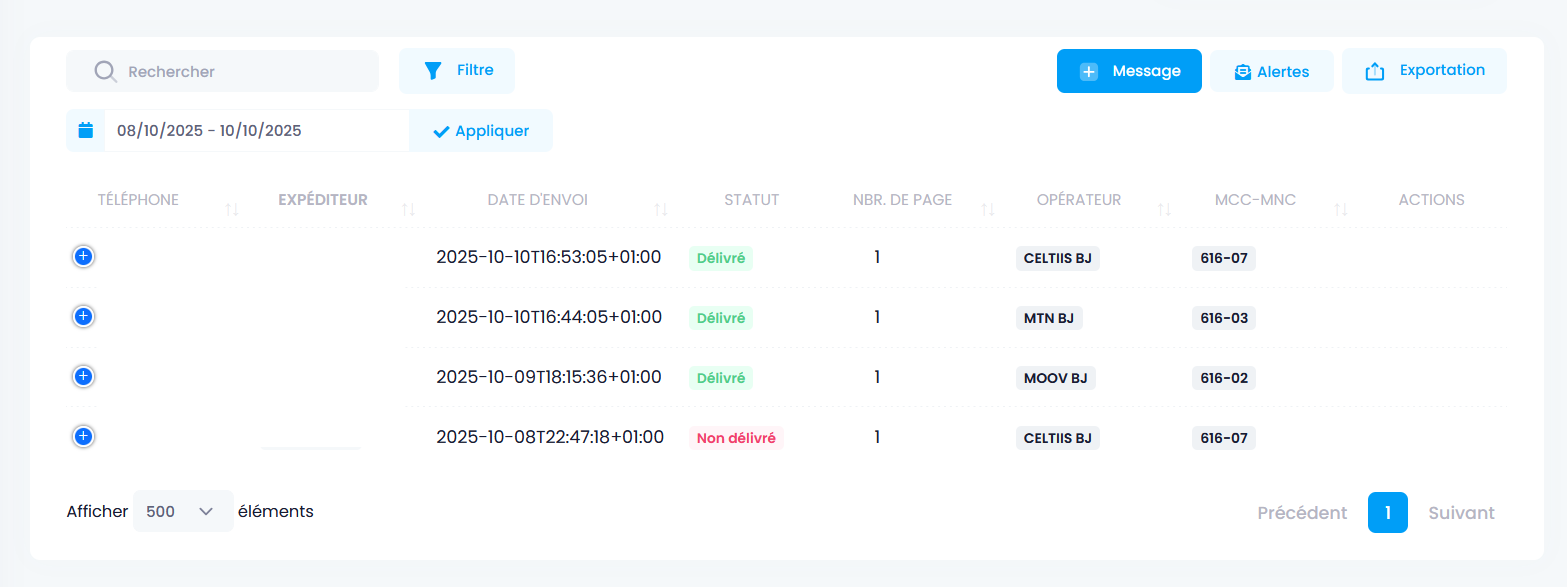Image resolution: width=1567 pixels, height=587 pixels.
Task: Create a new Message
Action: [x=1129, y=71]
